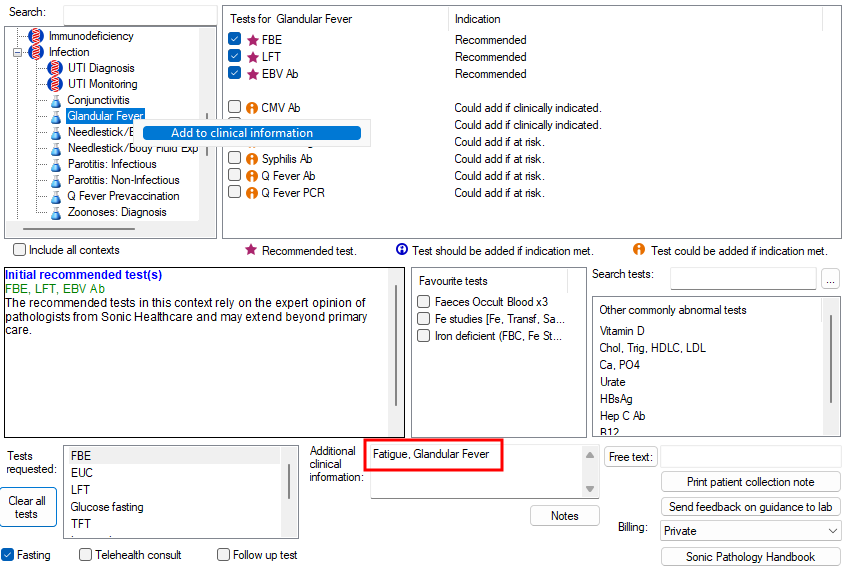Tick the Q Fever PCR checkbox

point(235,192)
